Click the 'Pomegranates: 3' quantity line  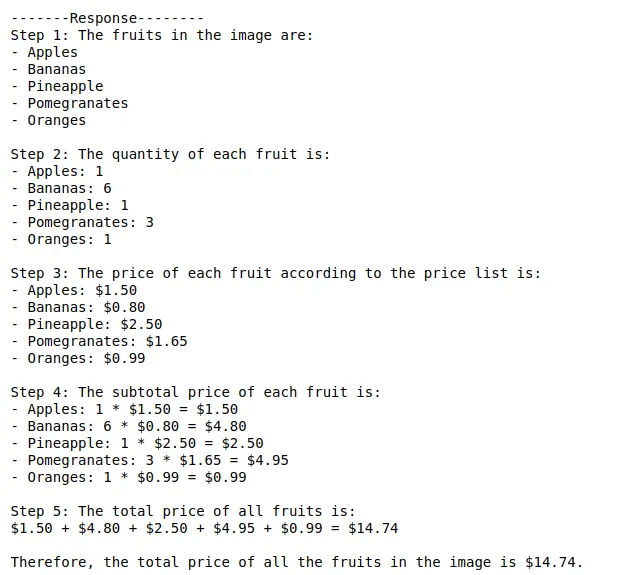point(90,222)
